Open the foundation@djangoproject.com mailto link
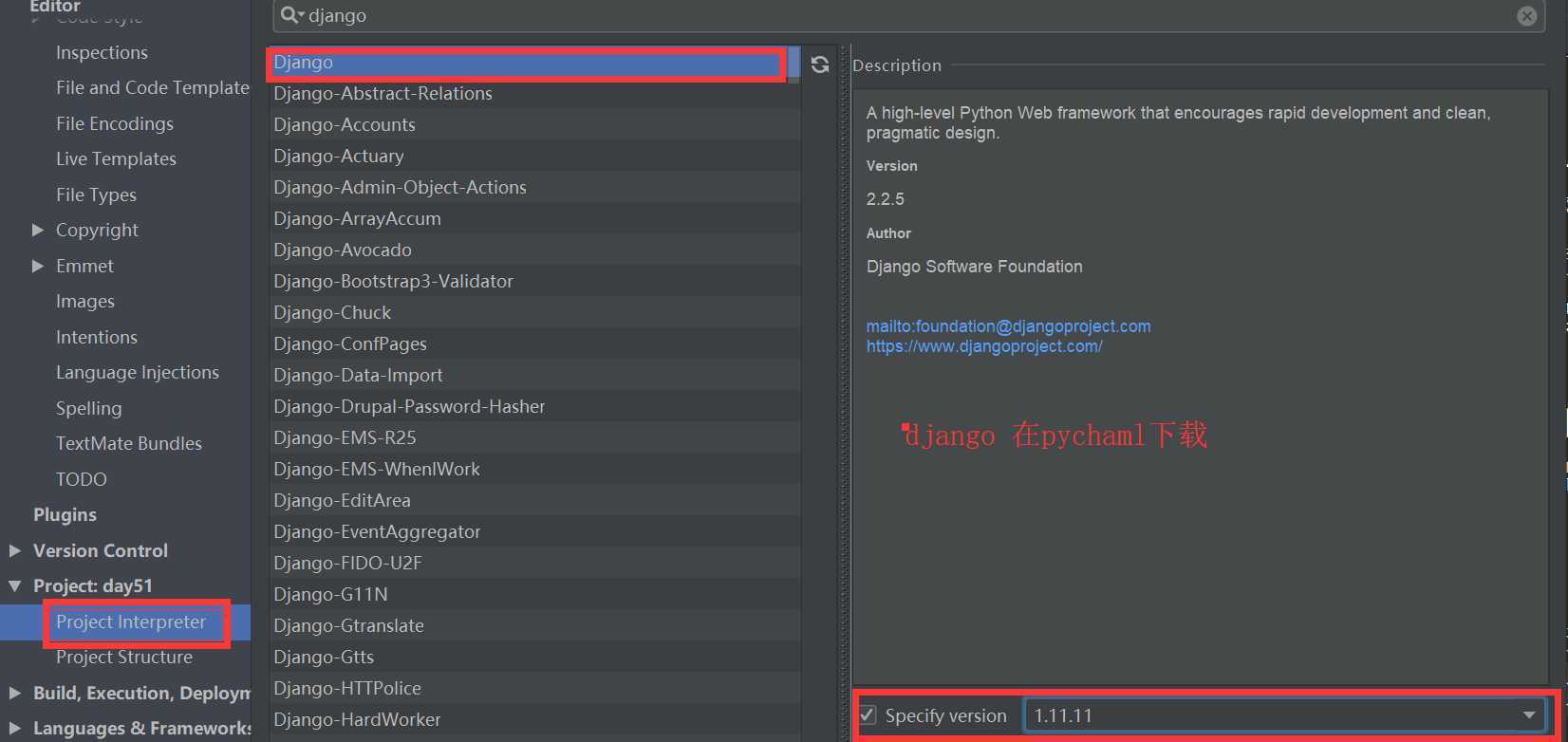1568x742 pixels. click(1008, 326)
